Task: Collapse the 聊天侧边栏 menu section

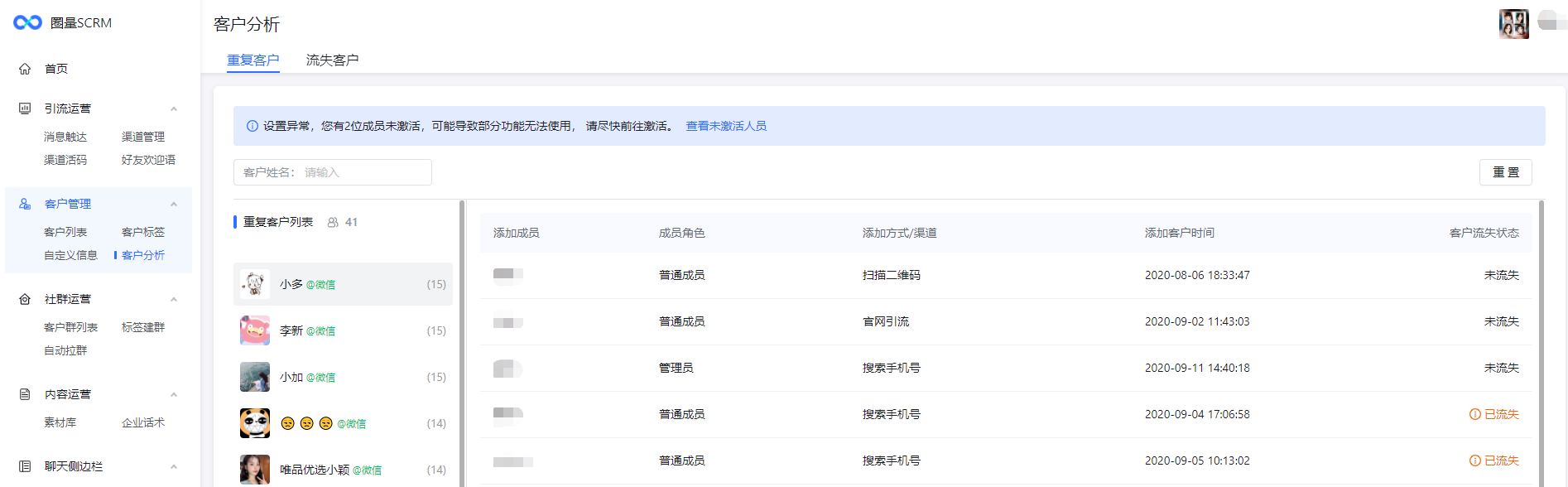Action: point(174,466)
